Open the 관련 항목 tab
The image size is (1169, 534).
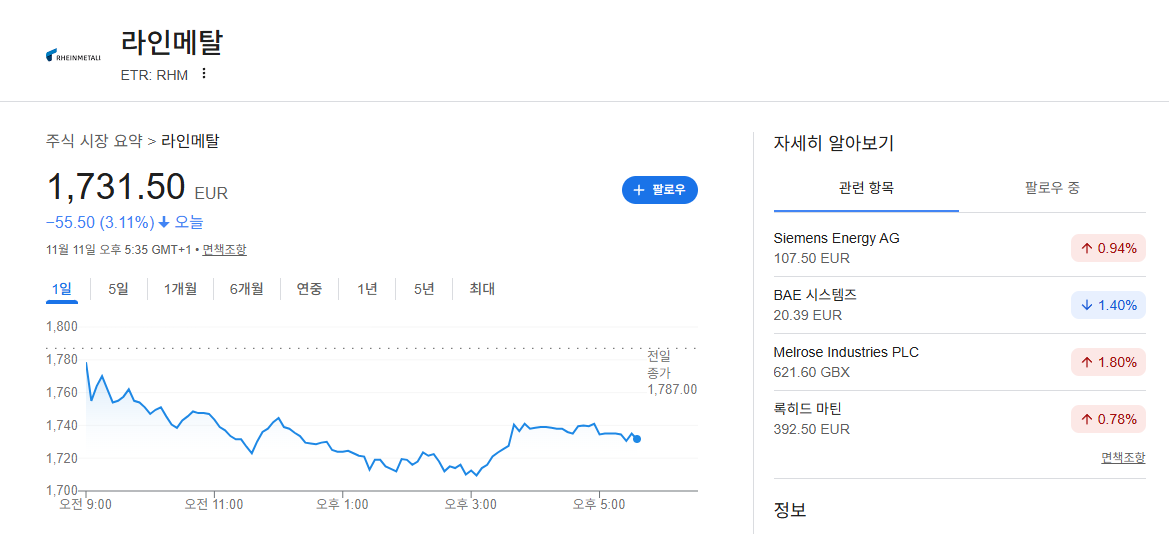click(x=866, y=188)
